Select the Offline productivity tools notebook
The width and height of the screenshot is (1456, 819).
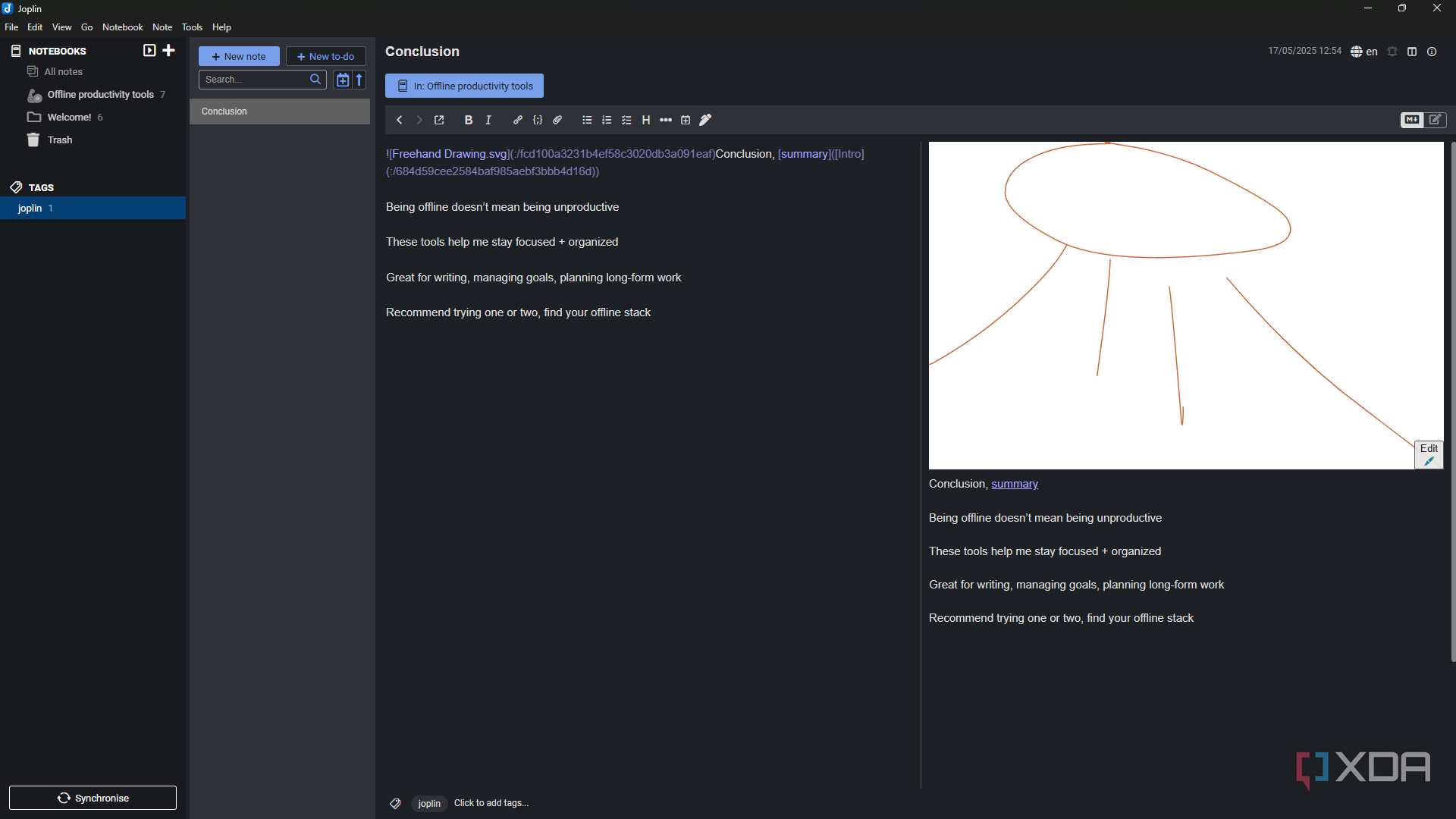93,95
